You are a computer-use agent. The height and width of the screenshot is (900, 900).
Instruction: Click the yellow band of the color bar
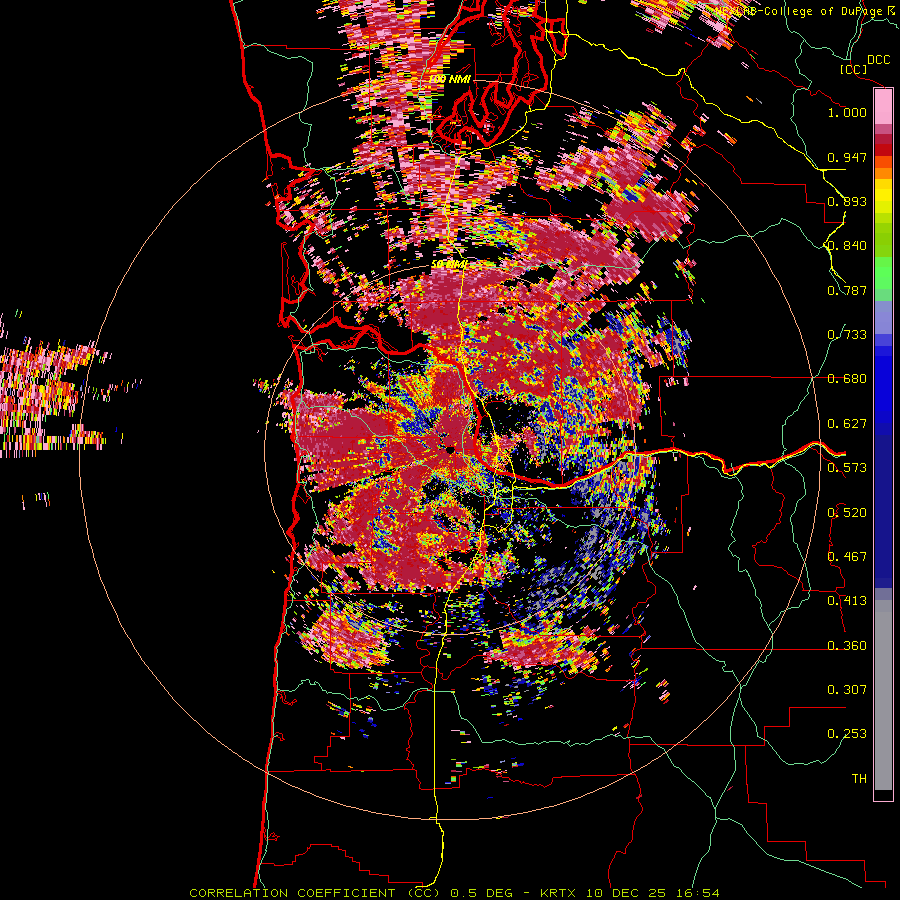pyautogui.click(x=883, y=196)
